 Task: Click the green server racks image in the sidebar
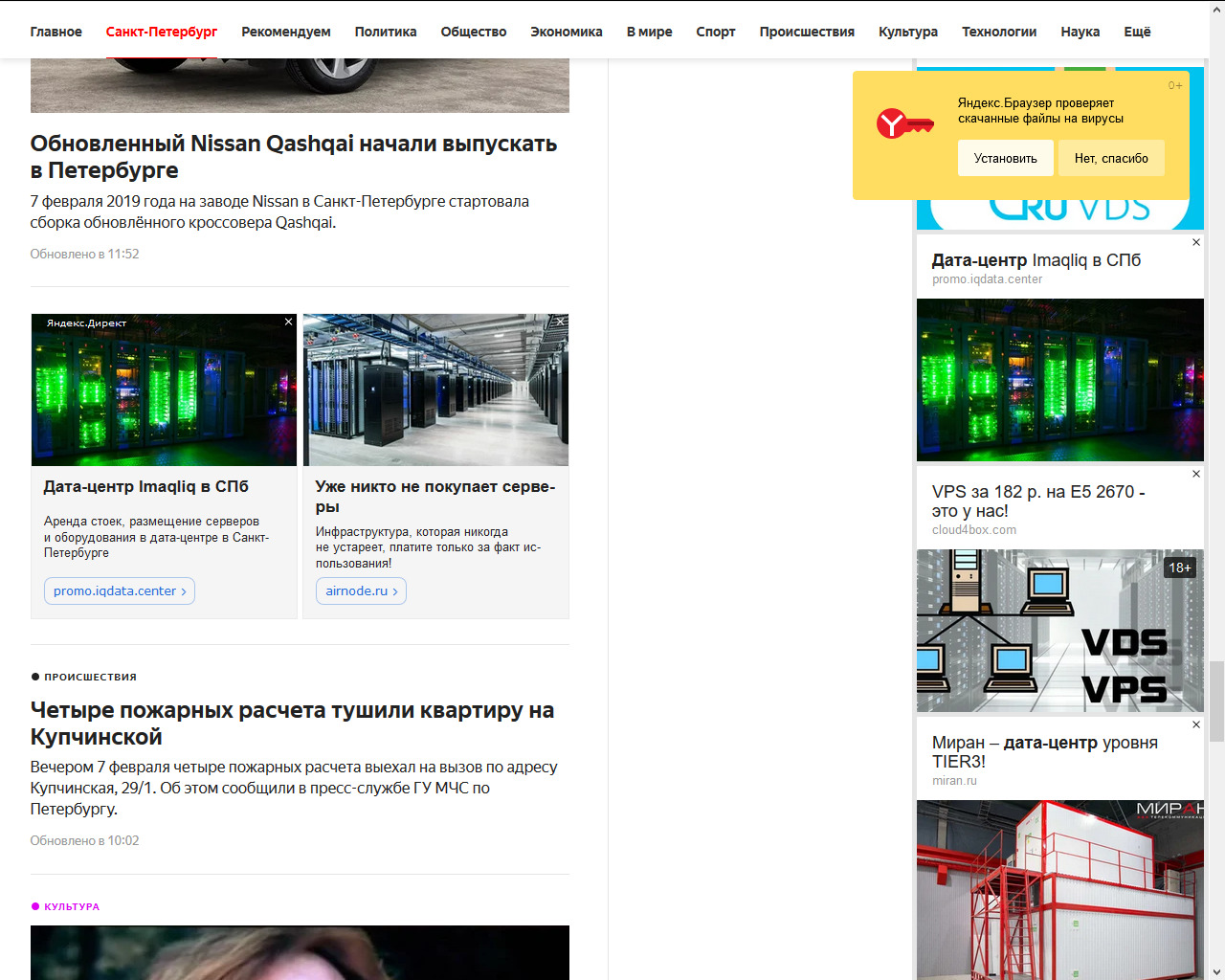(1059, 380)
